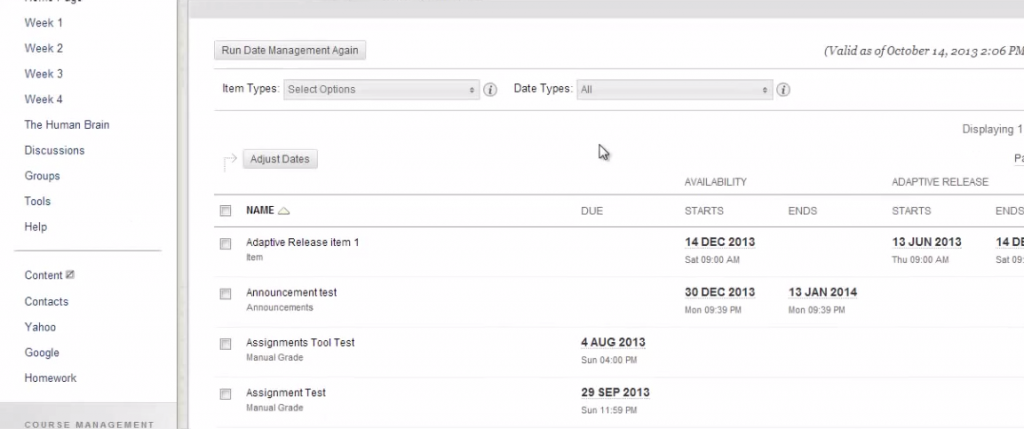Click the NAME column header
1024x429 pixels.
[x=260, y=210]
